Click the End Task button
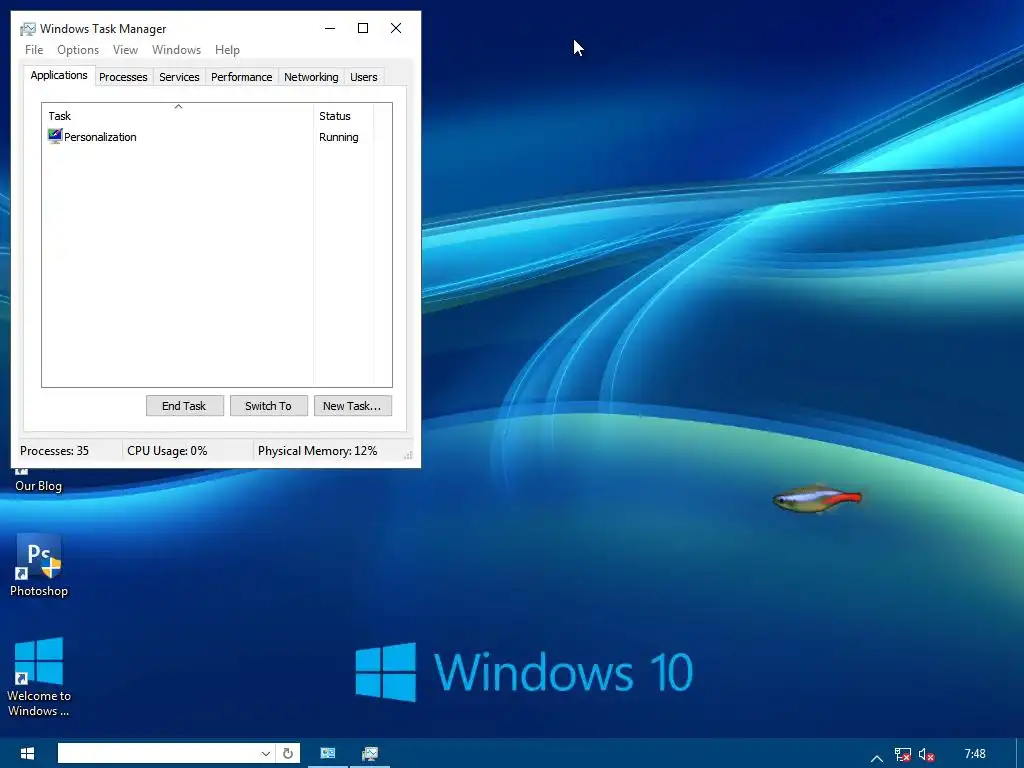This screenshot has height=768, width=1024. (185, 406)
